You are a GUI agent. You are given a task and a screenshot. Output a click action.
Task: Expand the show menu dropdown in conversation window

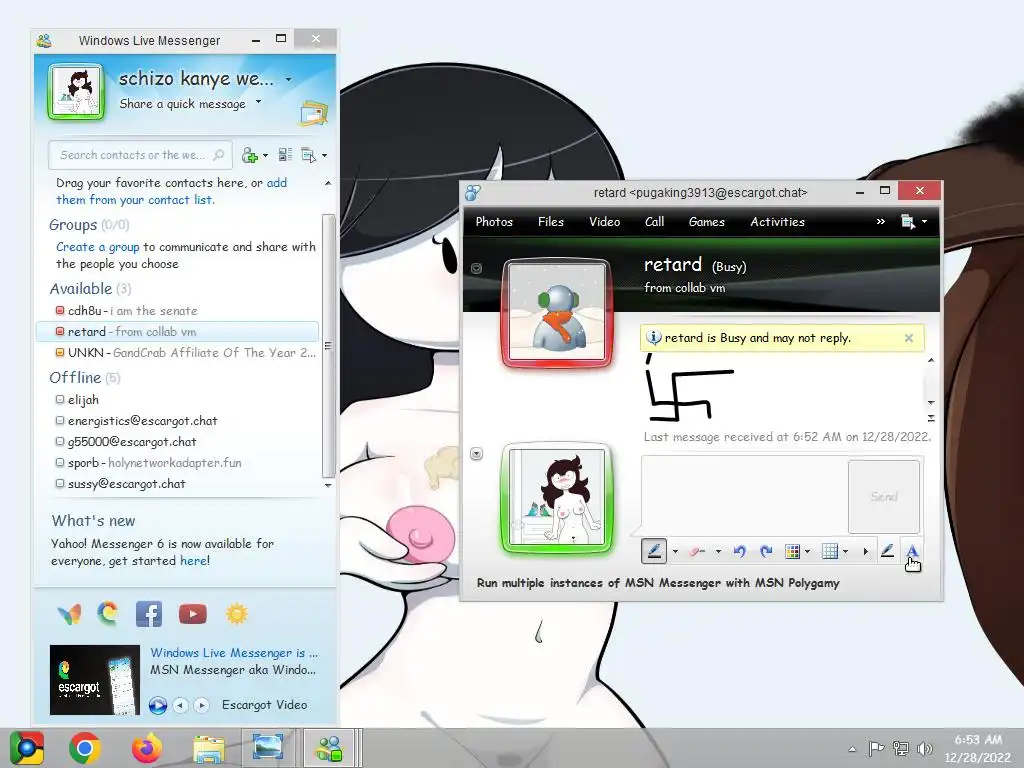click(924, 222)
